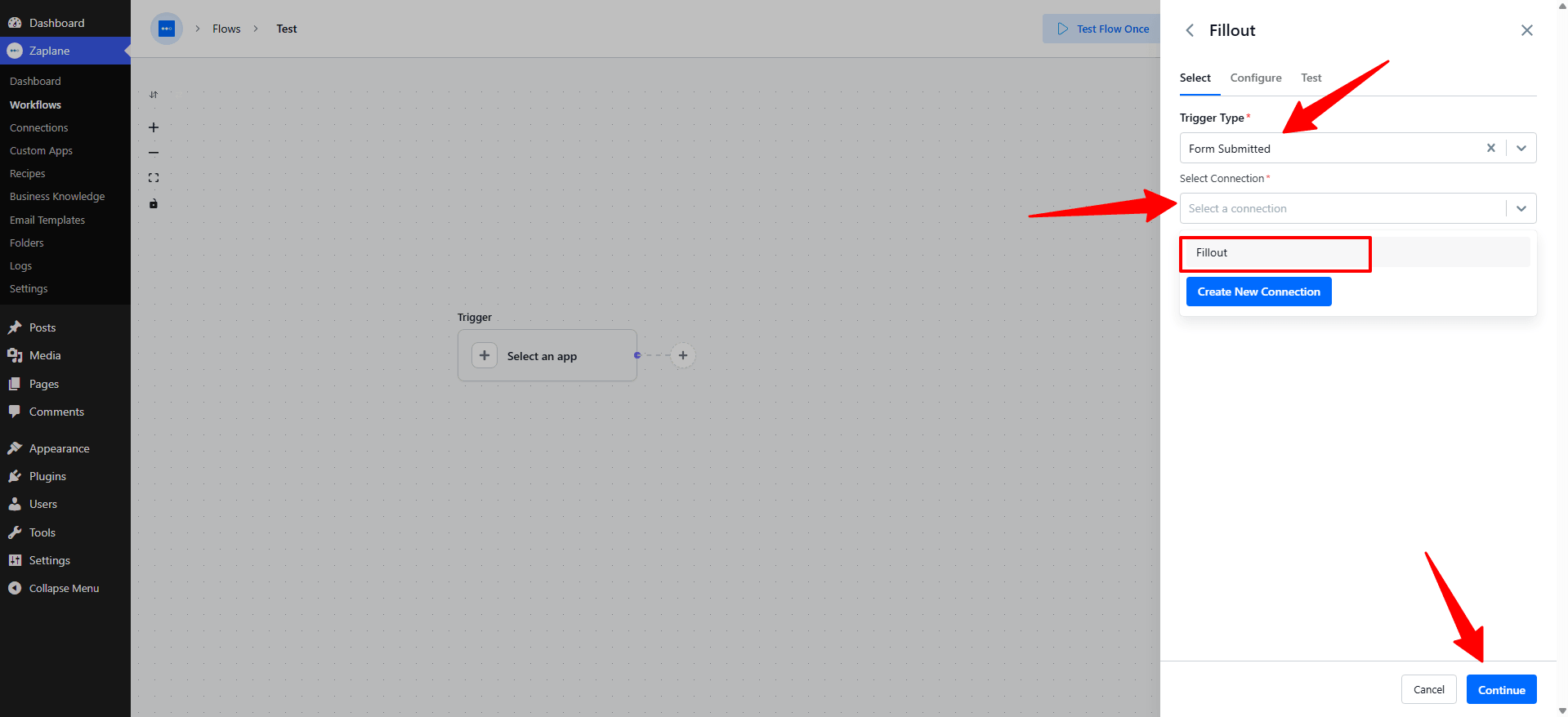This screenshot has width=1568, height=717.
Task: Click the Appearance brush icon
Action: point(15,448)
